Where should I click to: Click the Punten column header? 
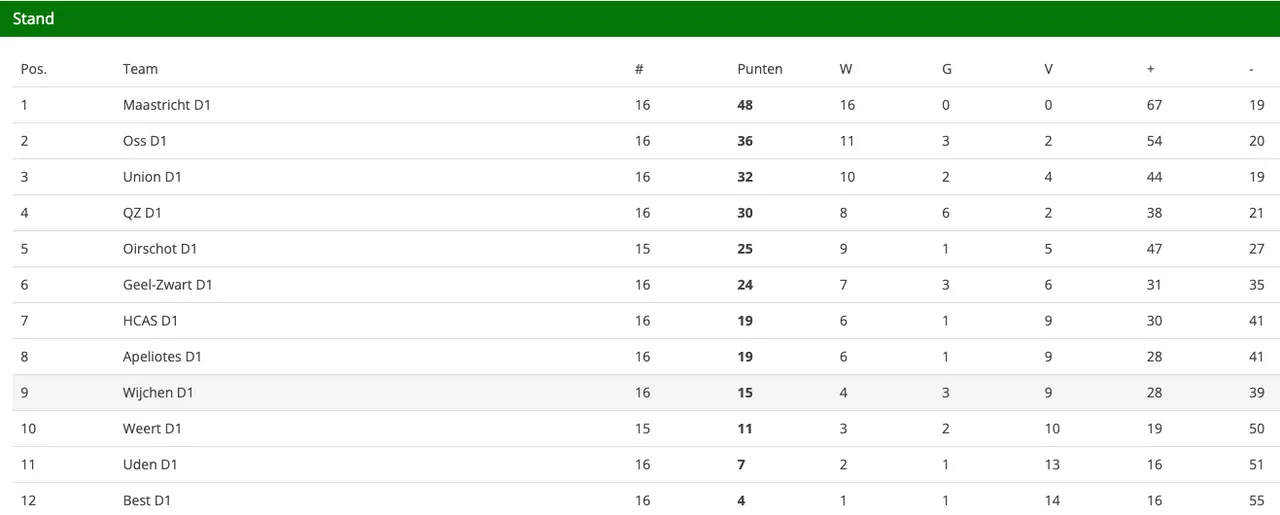coord(760,69)
